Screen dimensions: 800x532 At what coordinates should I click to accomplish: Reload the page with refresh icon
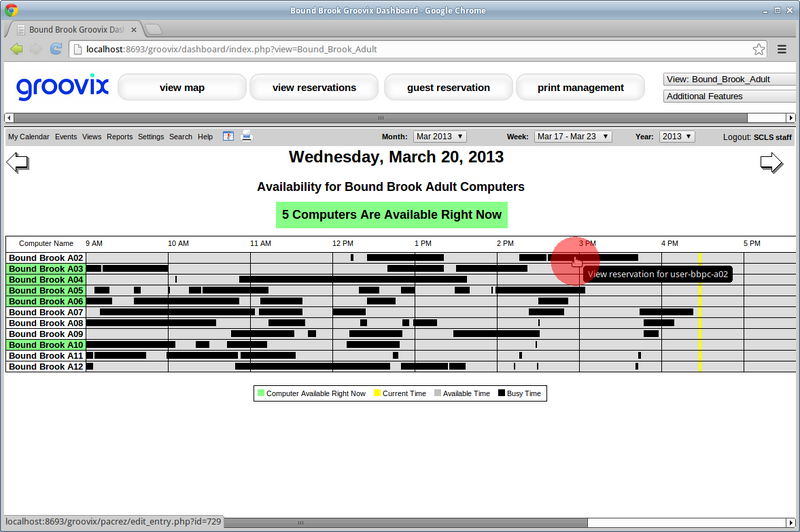pos(56,49)
